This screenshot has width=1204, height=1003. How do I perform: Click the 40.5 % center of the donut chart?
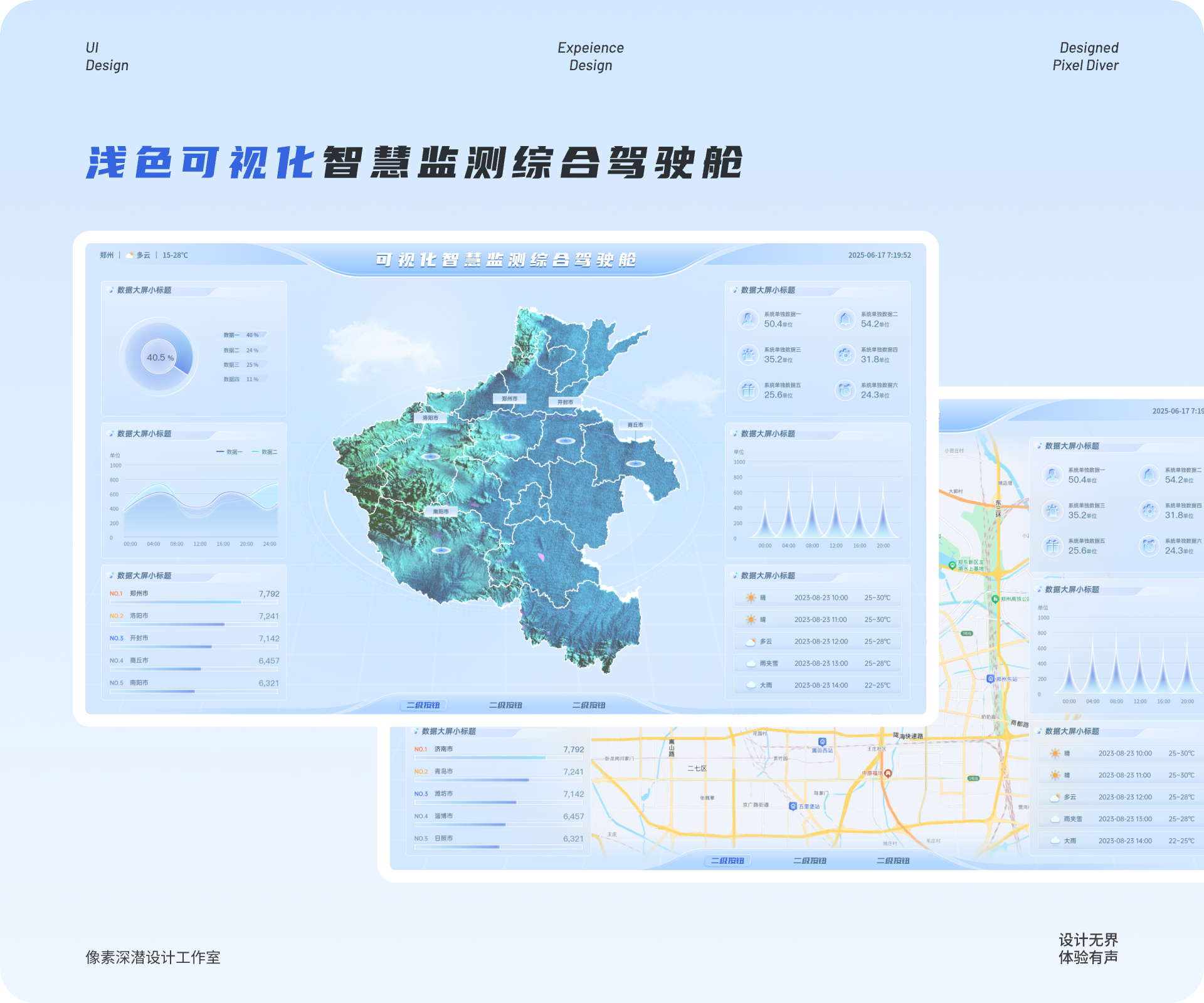[x=160, y=357]
